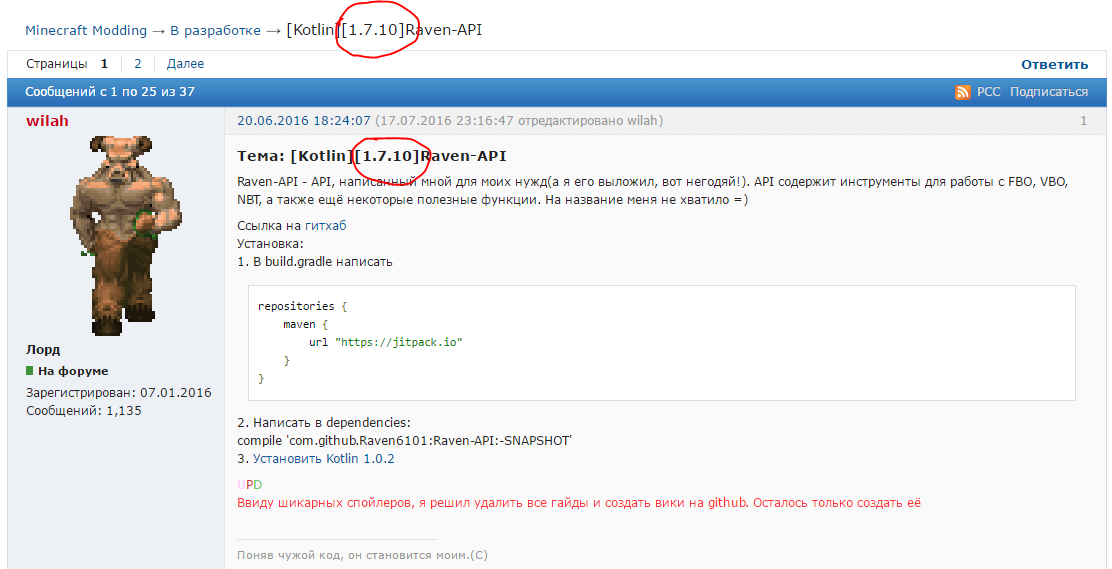Click the [Kotlin][1.7.10]Raven-API breadcrumb title
The height and width of the screenshot is (569, 1112).
tap(384, 31)
